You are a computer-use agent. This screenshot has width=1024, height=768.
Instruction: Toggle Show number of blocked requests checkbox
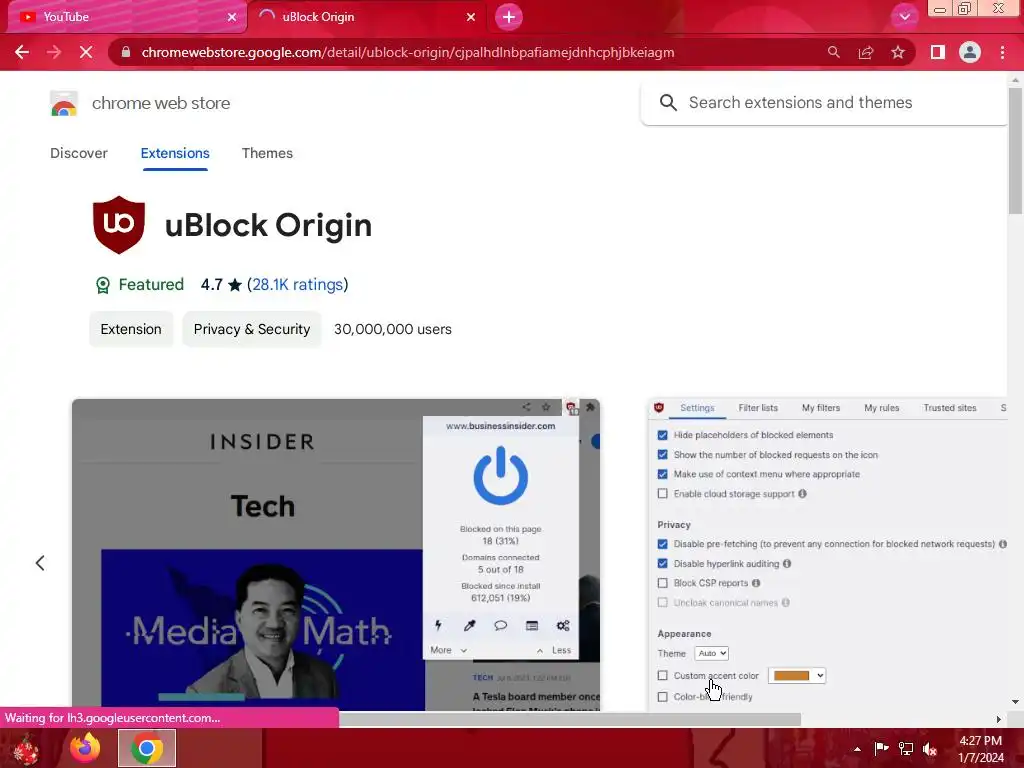point(662,455)
